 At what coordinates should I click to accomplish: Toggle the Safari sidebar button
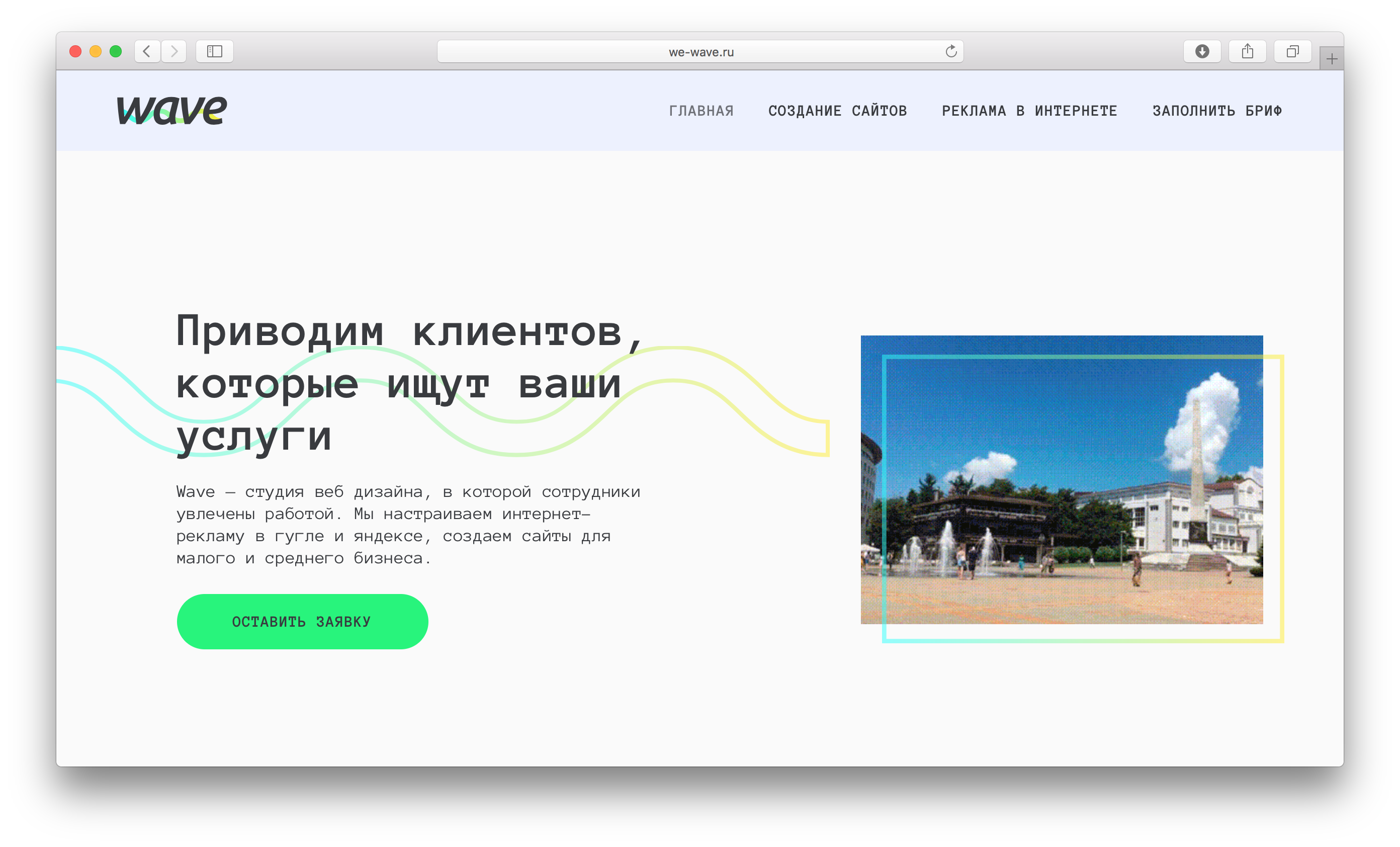tap(214, 51)
